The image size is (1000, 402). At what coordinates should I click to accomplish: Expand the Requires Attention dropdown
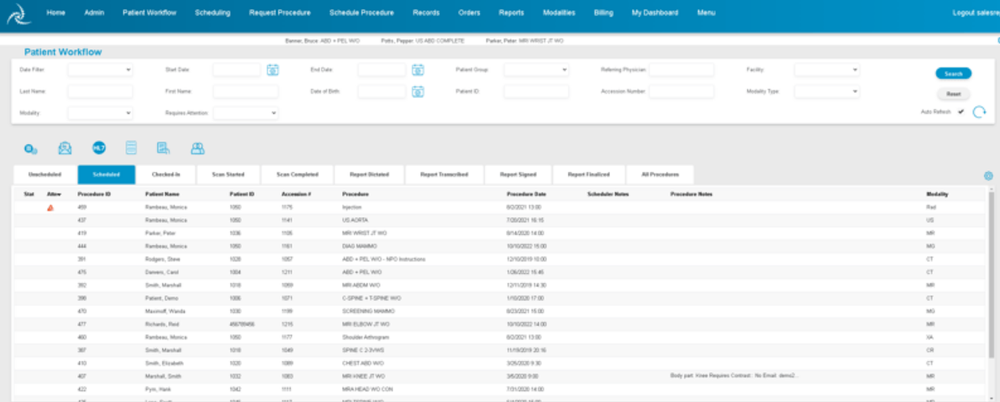246,113
